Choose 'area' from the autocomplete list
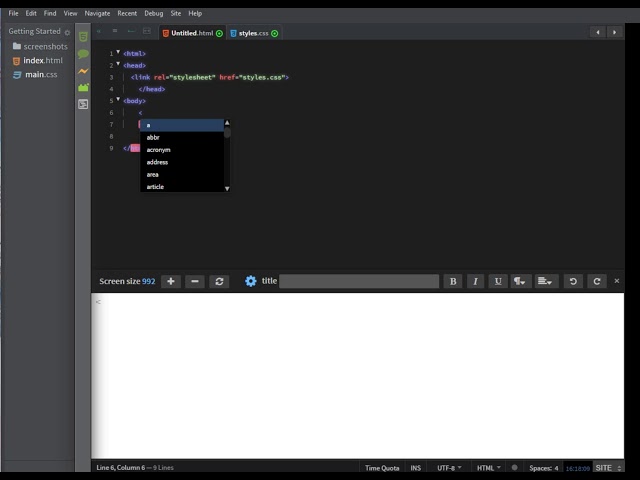 [x=182, y=174]
